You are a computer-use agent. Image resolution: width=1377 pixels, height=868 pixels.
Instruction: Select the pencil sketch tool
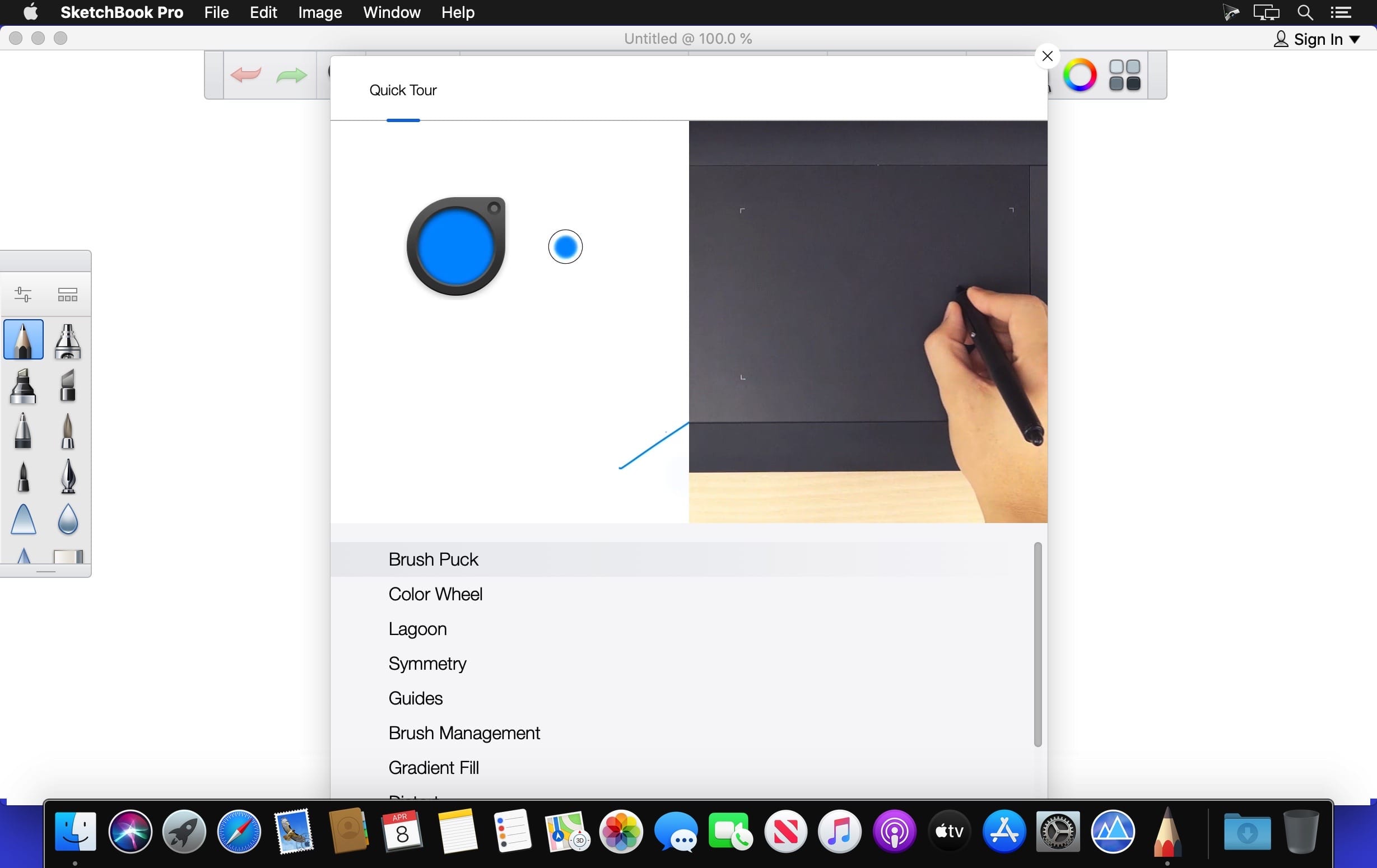coord(24,340)
